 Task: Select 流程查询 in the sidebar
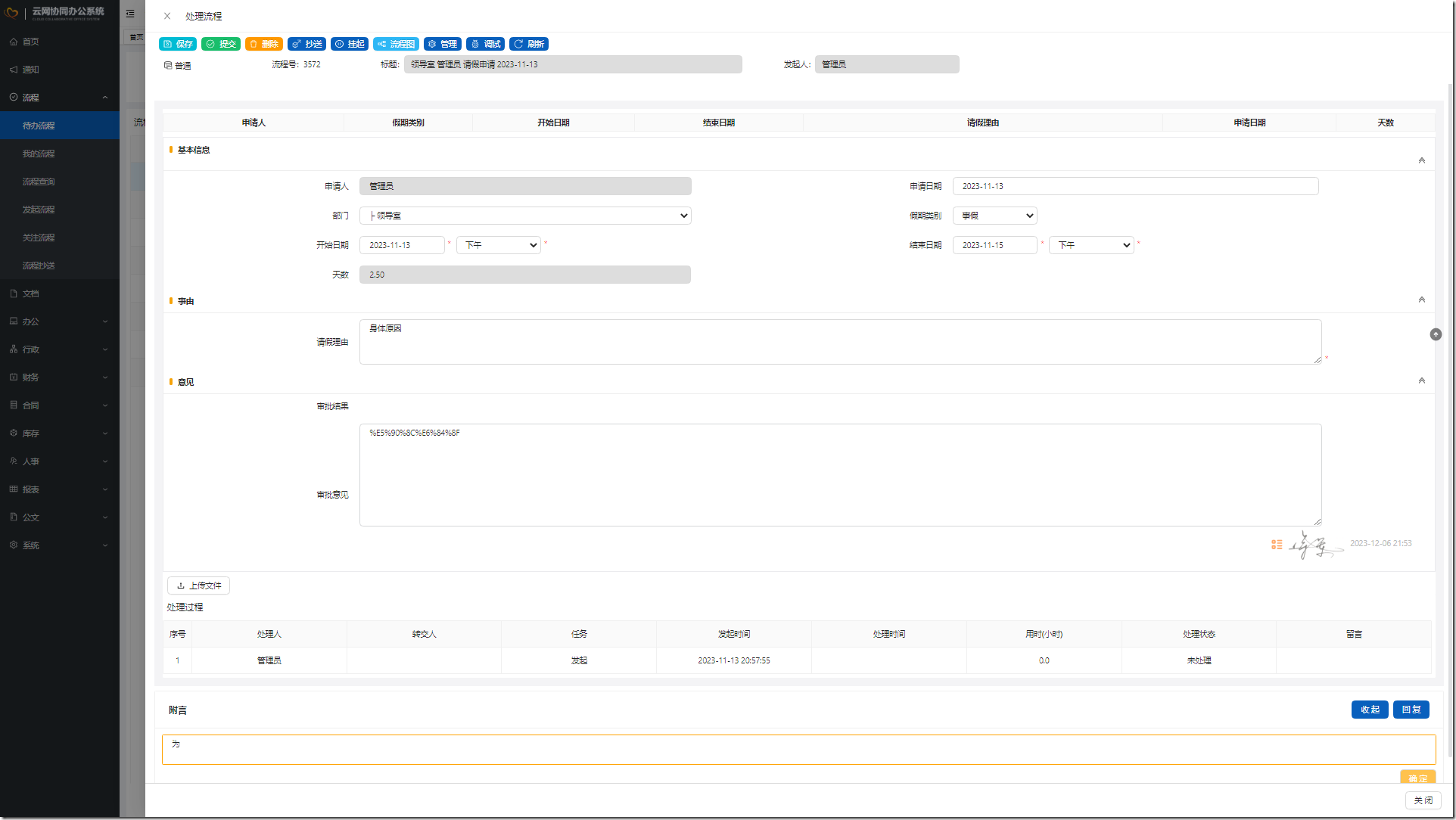(60, 182)
